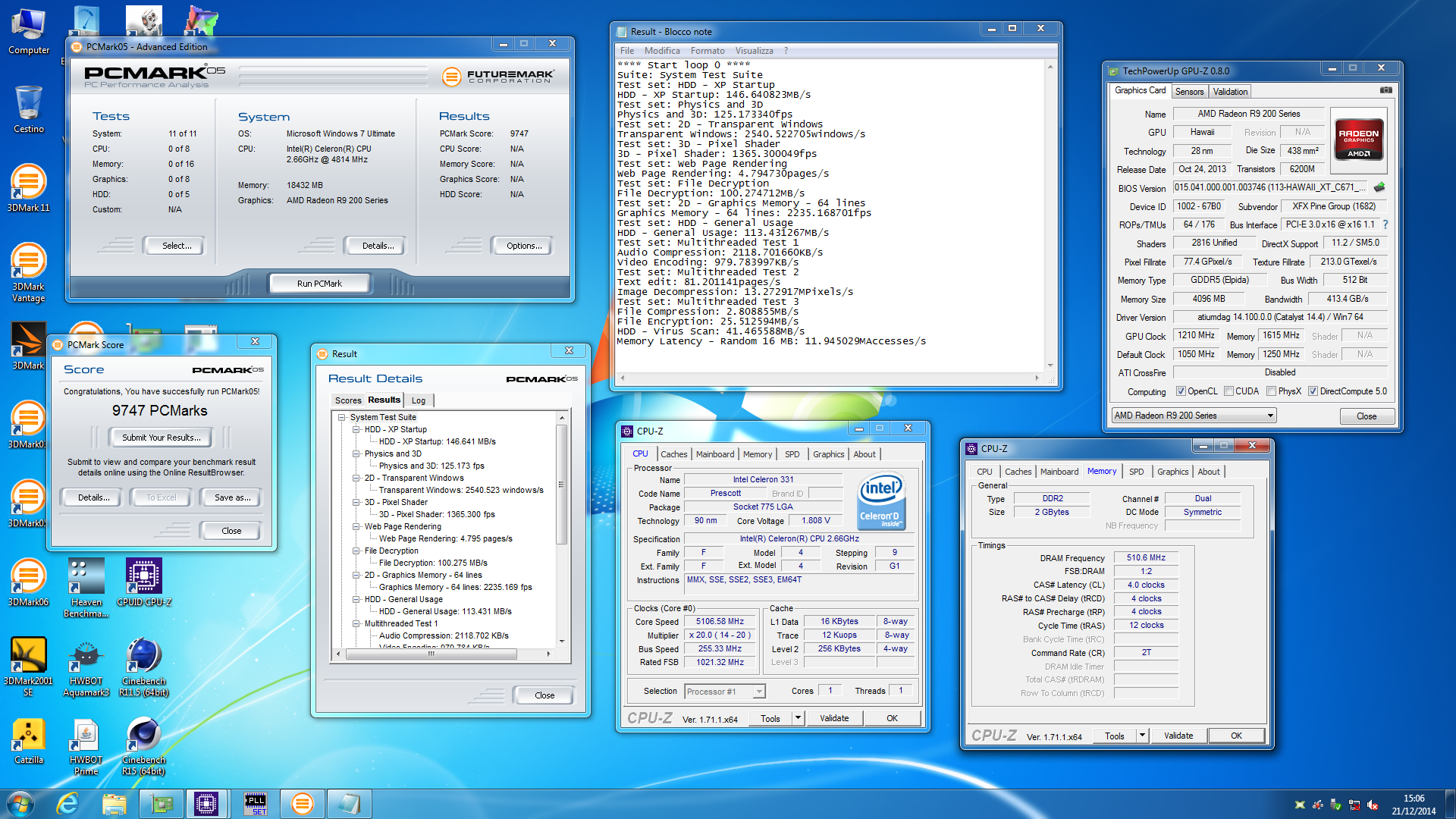Screen dimensions: 1456x819
Task: Open Mainboard tab in CPU-Z CPU window
Action: [x=714, y=454]
